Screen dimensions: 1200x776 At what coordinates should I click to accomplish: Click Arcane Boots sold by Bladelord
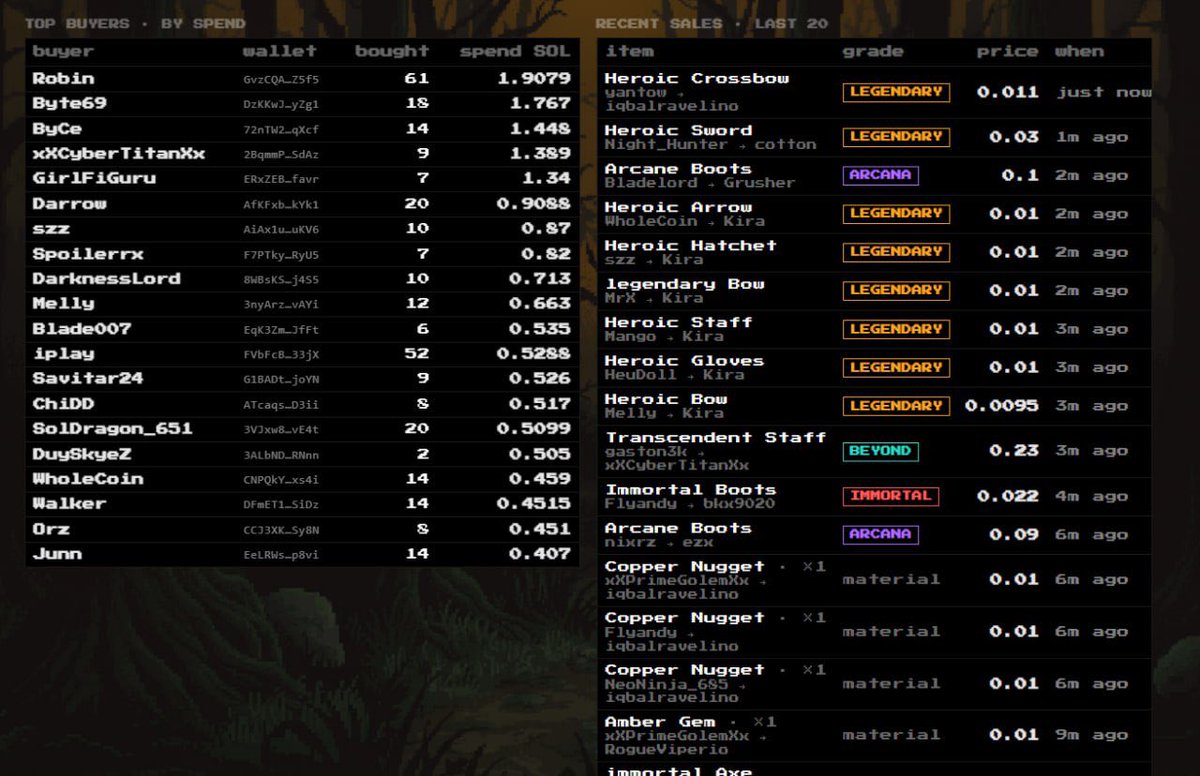coord(678,169)
